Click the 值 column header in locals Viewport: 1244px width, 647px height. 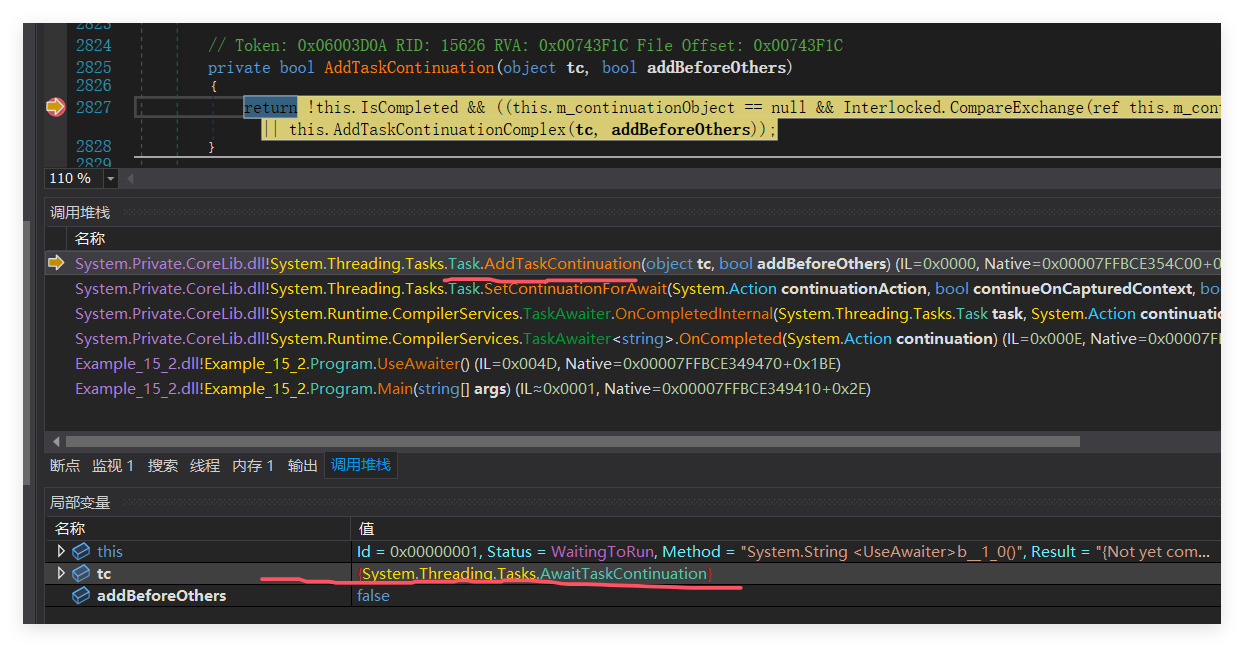click(x=366, y=528)
